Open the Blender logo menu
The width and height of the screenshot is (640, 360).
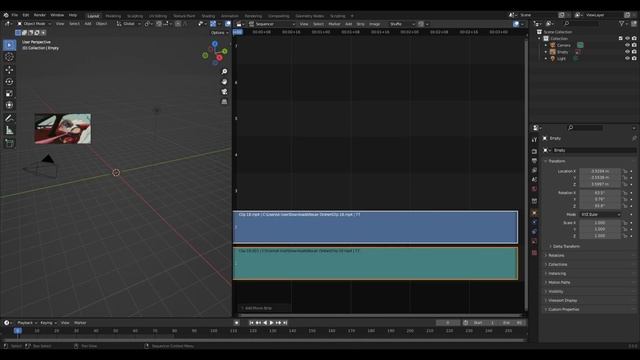point(6,15)
